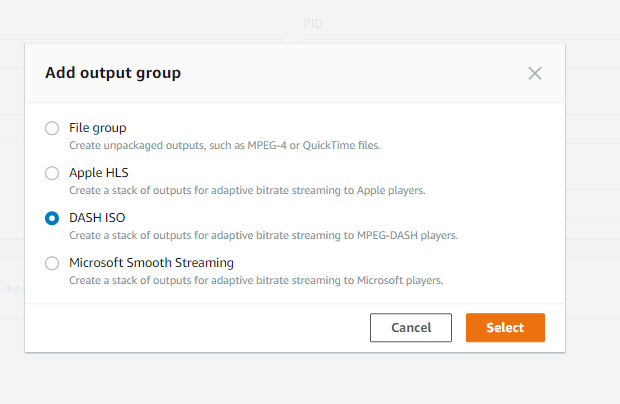The image size is (620, 404).
Task: Click the PID label in the background
Action: (x=313, y=23)
